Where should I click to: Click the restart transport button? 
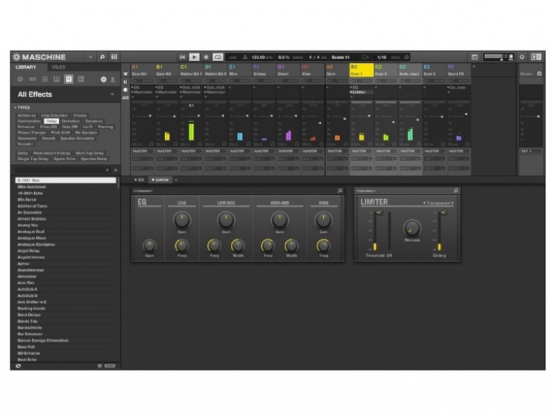click(x=182, y=57)
